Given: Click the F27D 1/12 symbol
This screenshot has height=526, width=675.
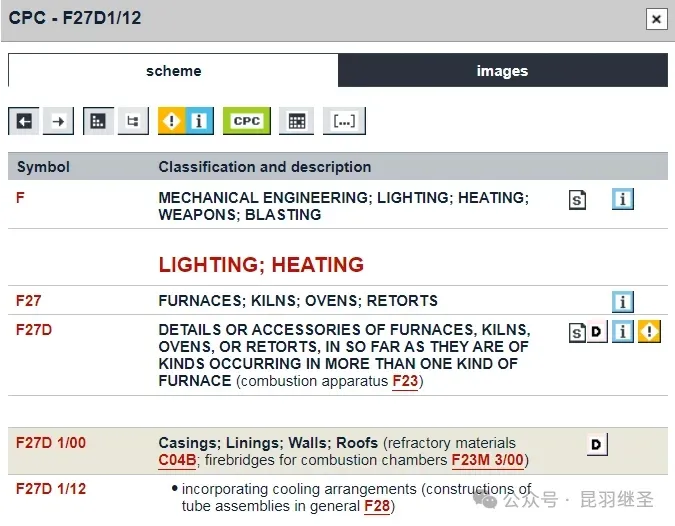Looking at the screenshot, I should 51,489.
